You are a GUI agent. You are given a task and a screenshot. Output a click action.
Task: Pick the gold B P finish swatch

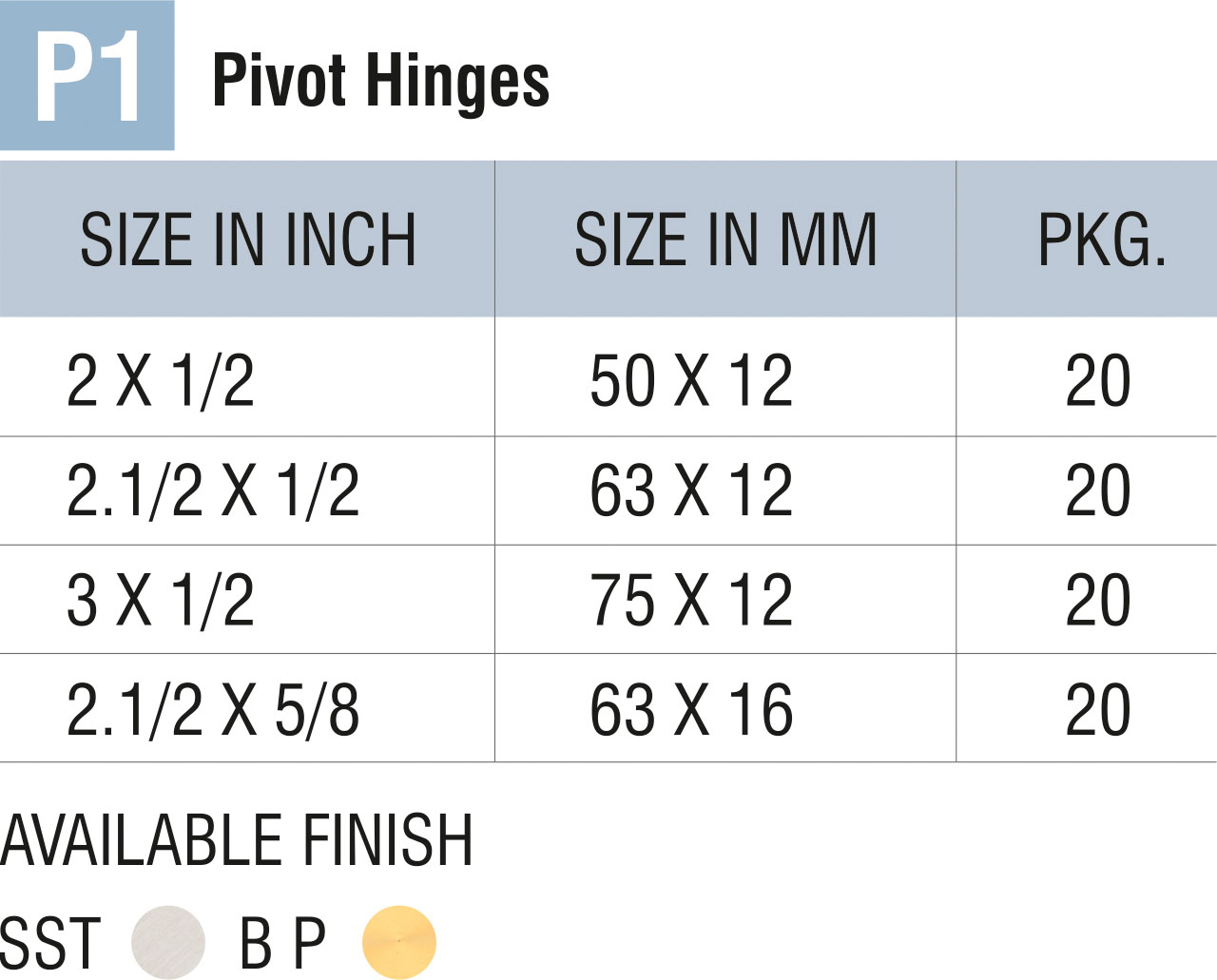pyautogui.click(x=399, y=942)
